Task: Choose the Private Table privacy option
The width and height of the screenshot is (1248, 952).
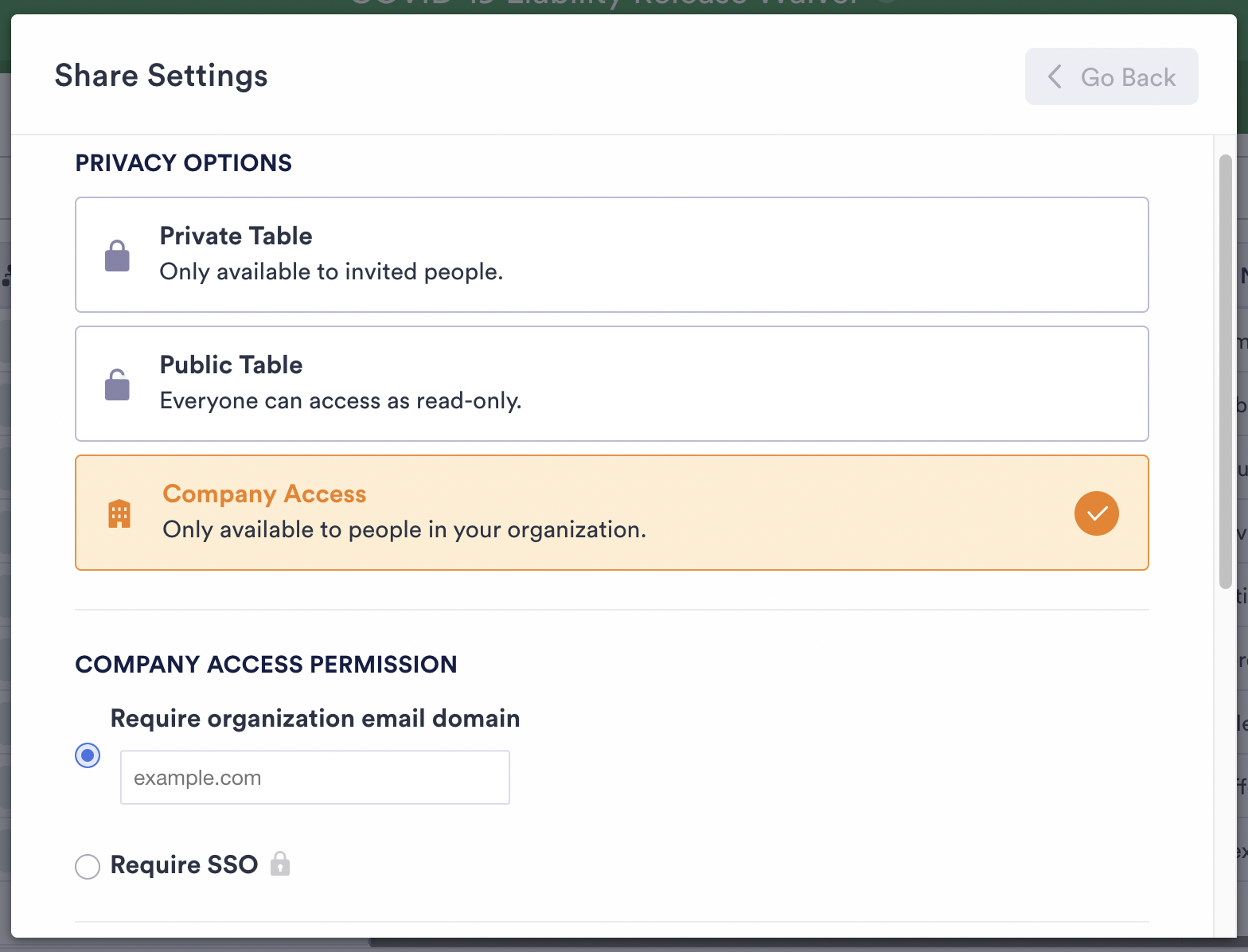Action: [611, 255]
